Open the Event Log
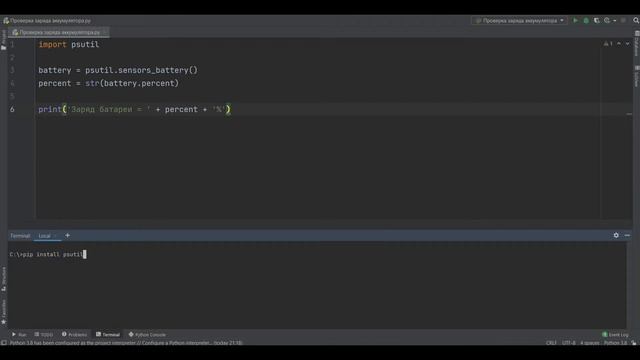Image resolution: width=640 pixels, height=360 pixels. [x=615, y=335]
